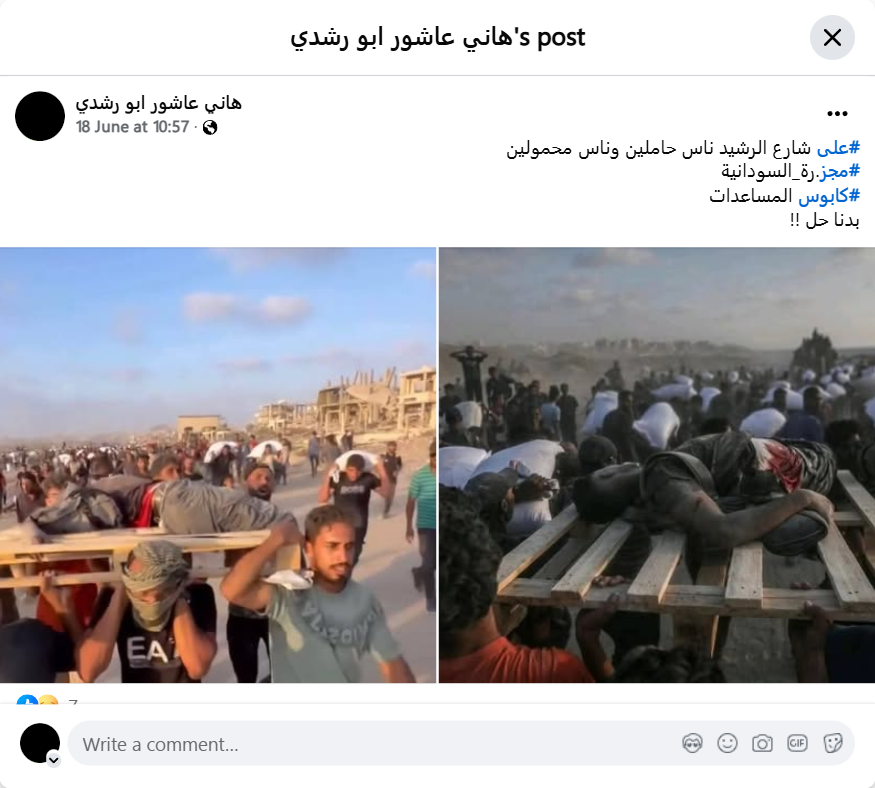Screen dimensions: 875x788
Task: Click your own avatar beside comment box
Action: [40, 743]
